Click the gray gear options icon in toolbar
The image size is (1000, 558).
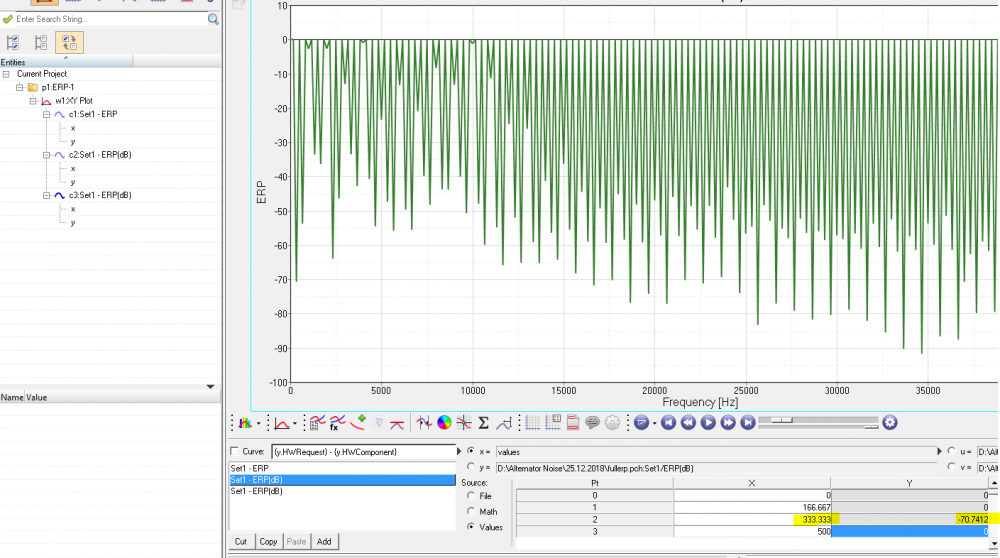coord(612,423)
